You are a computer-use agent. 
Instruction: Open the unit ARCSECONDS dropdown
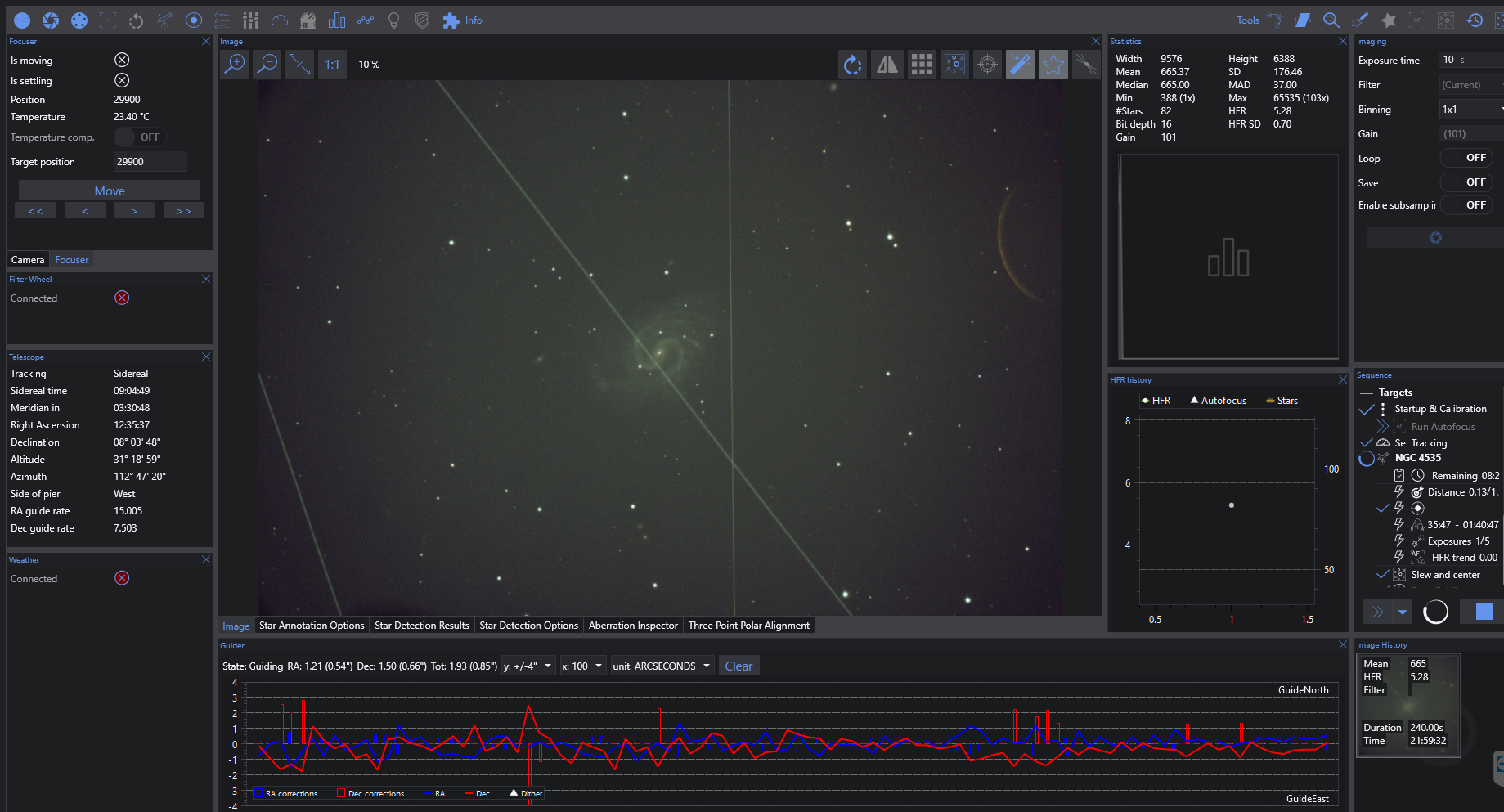click(662, 666)
